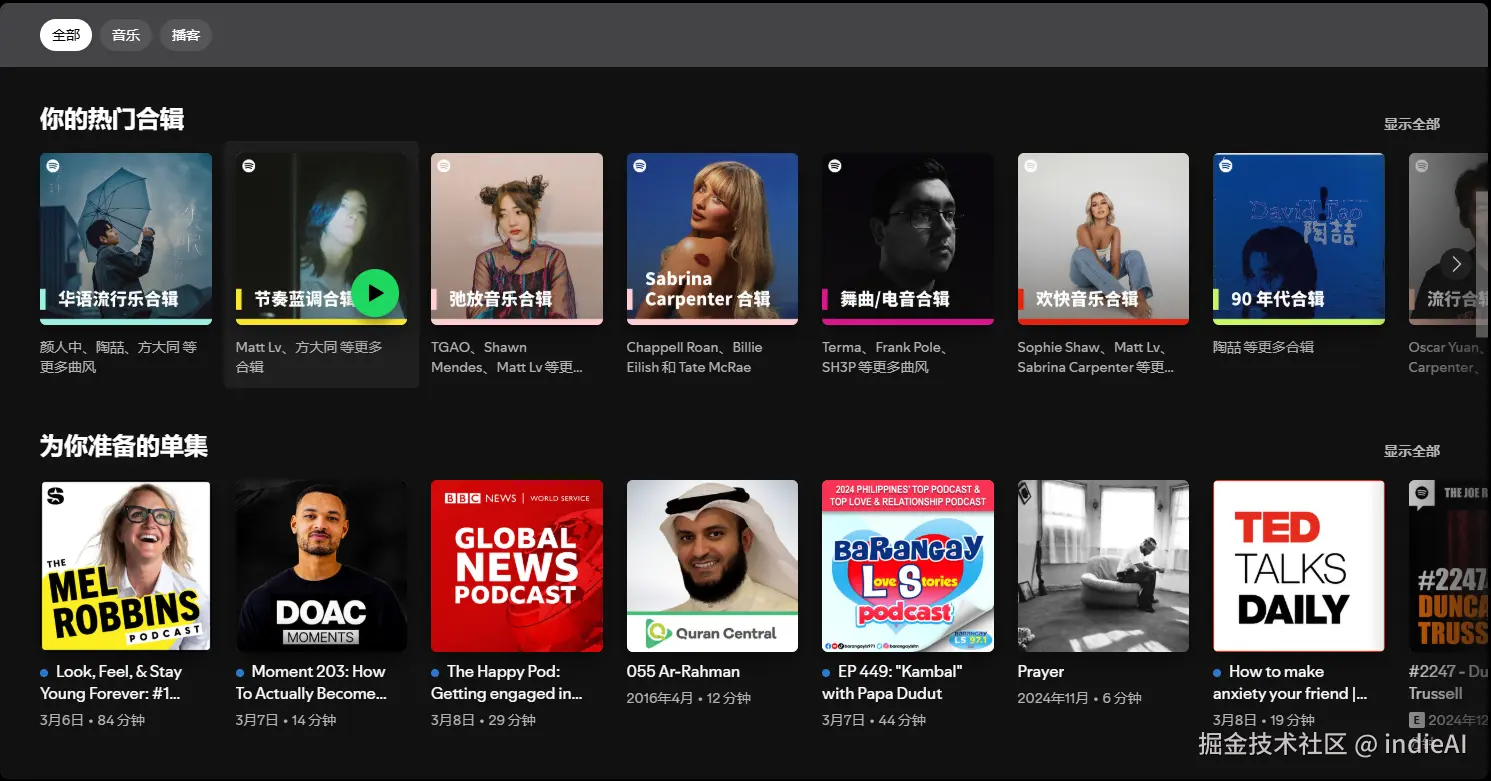Toggle the 全部 filter chip

tap(65, 34)
